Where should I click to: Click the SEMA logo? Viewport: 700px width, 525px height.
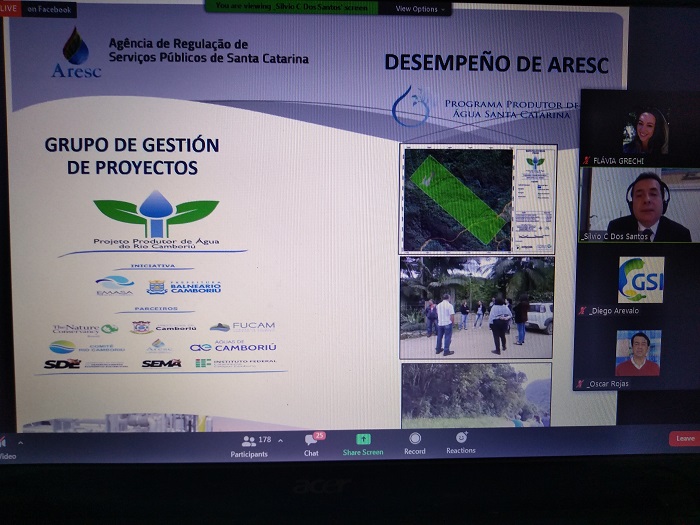pos(162,363)
